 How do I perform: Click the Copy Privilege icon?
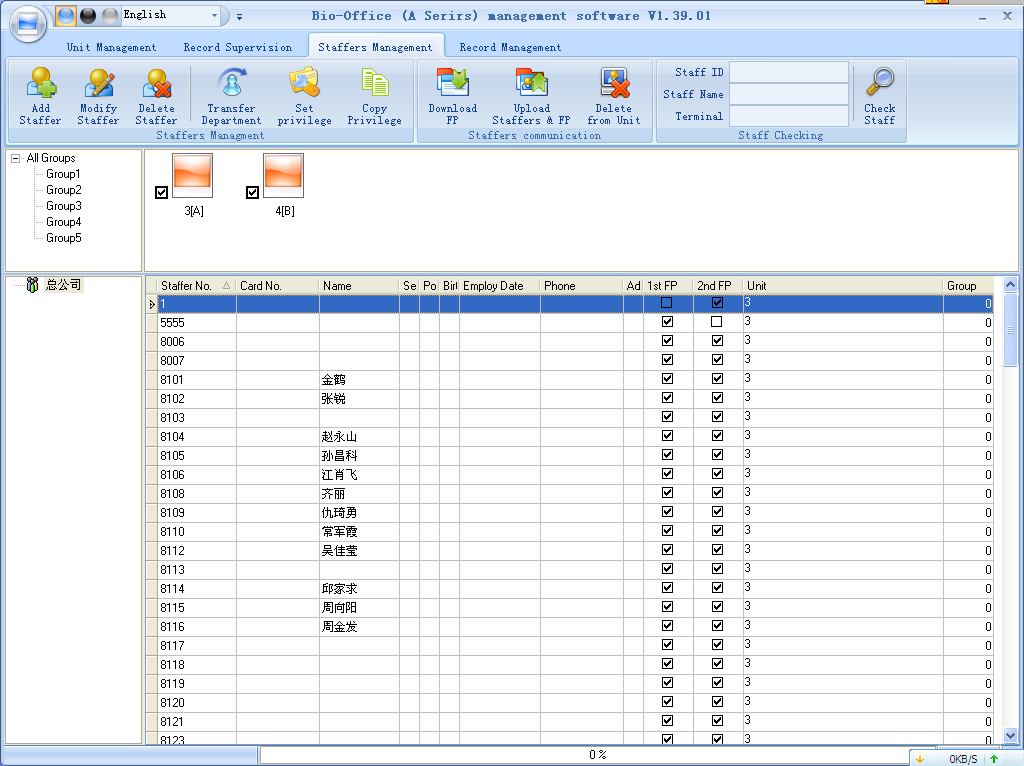374,86
